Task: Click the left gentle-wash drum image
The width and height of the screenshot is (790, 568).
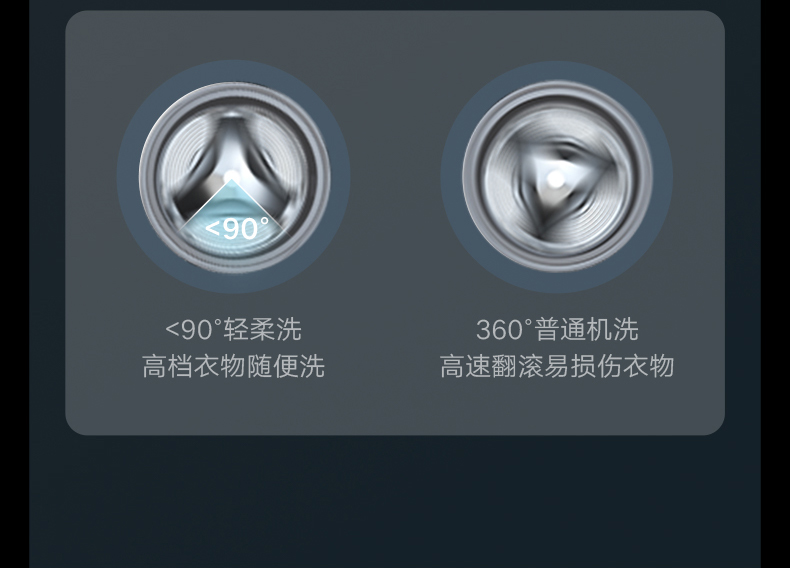Action: tap(234, 177)
